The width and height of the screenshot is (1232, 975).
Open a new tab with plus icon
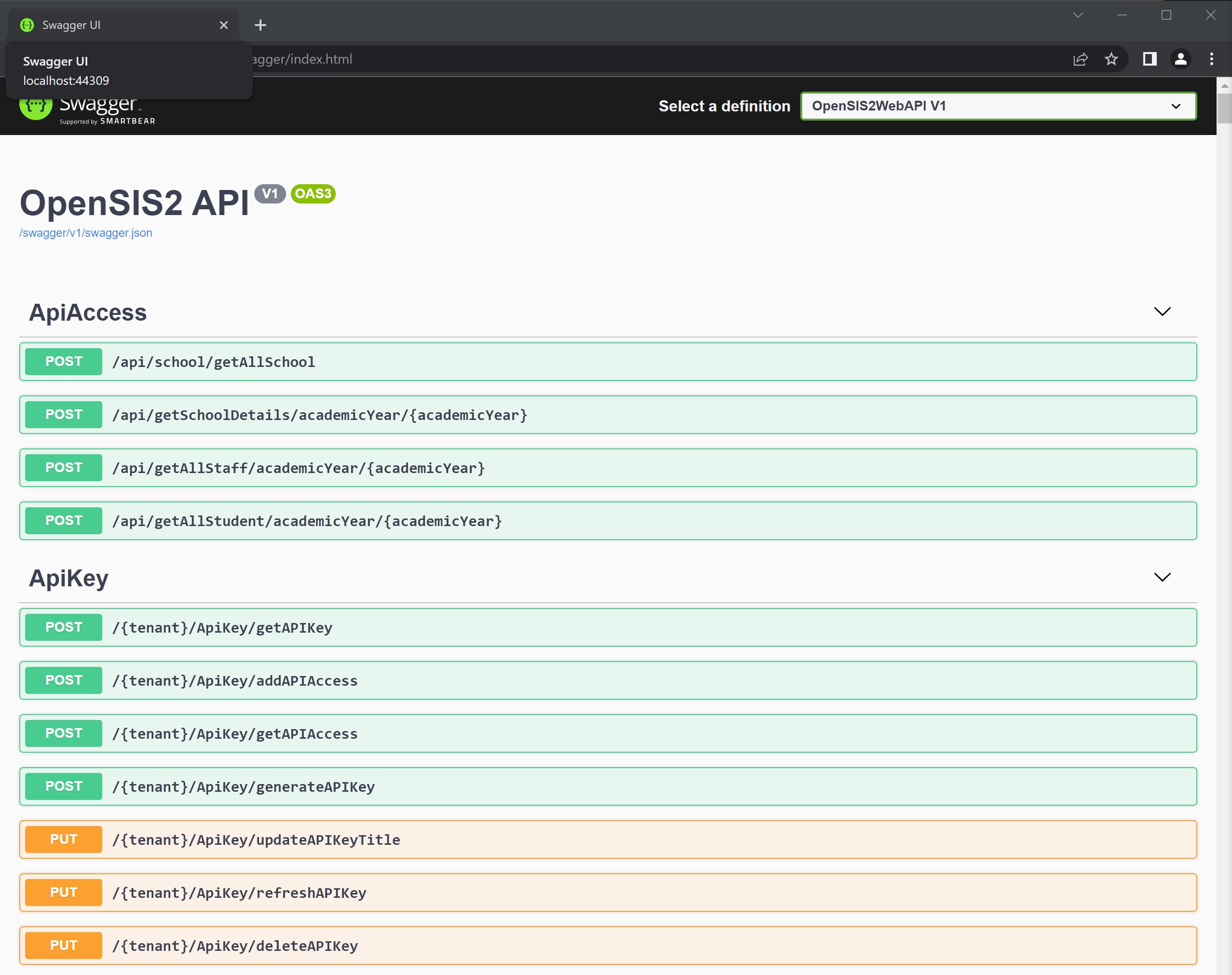click(x=260, y=25)
